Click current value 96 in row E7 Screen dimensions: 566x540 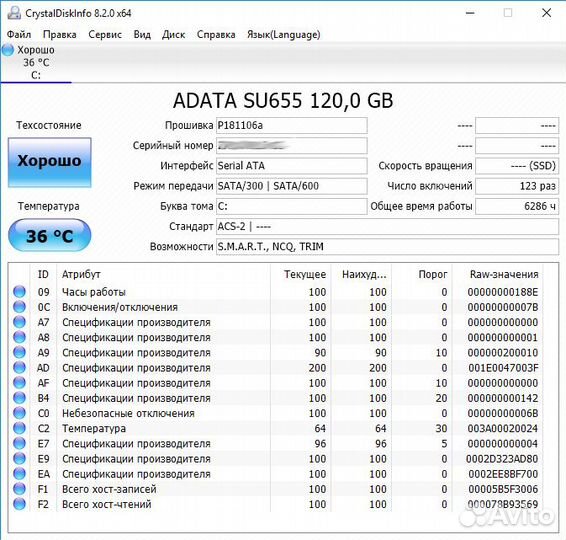point(320,444)
